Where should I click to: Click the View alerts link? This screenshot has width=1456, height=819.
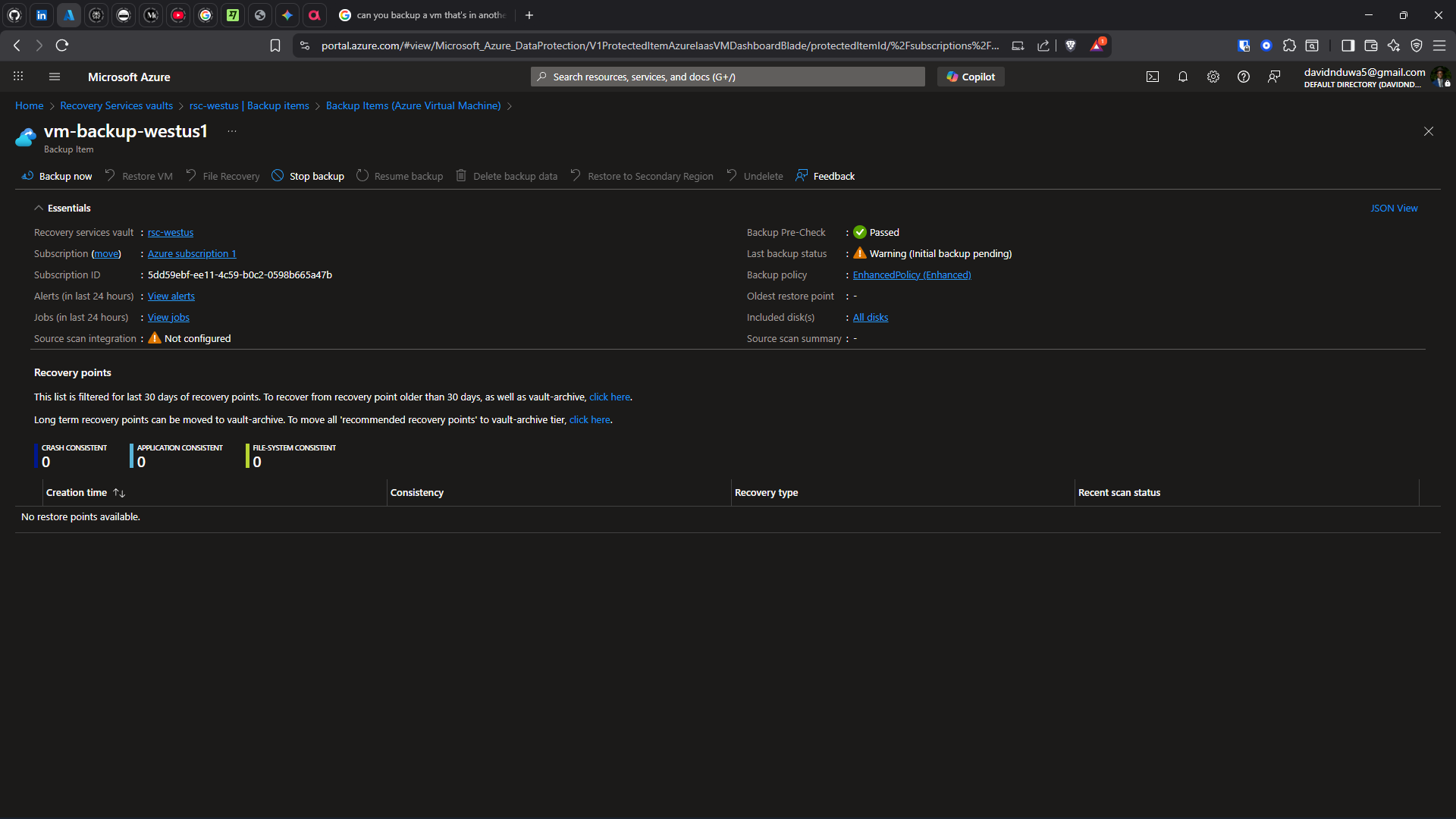(171, 296)
